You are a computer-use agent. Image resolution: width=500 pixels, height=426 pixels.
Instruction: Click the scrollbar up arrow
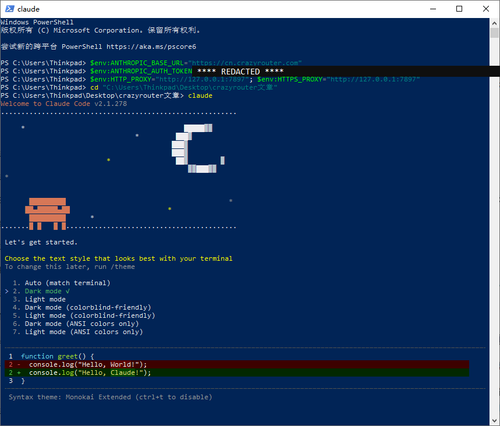click(x=494, y=23)
